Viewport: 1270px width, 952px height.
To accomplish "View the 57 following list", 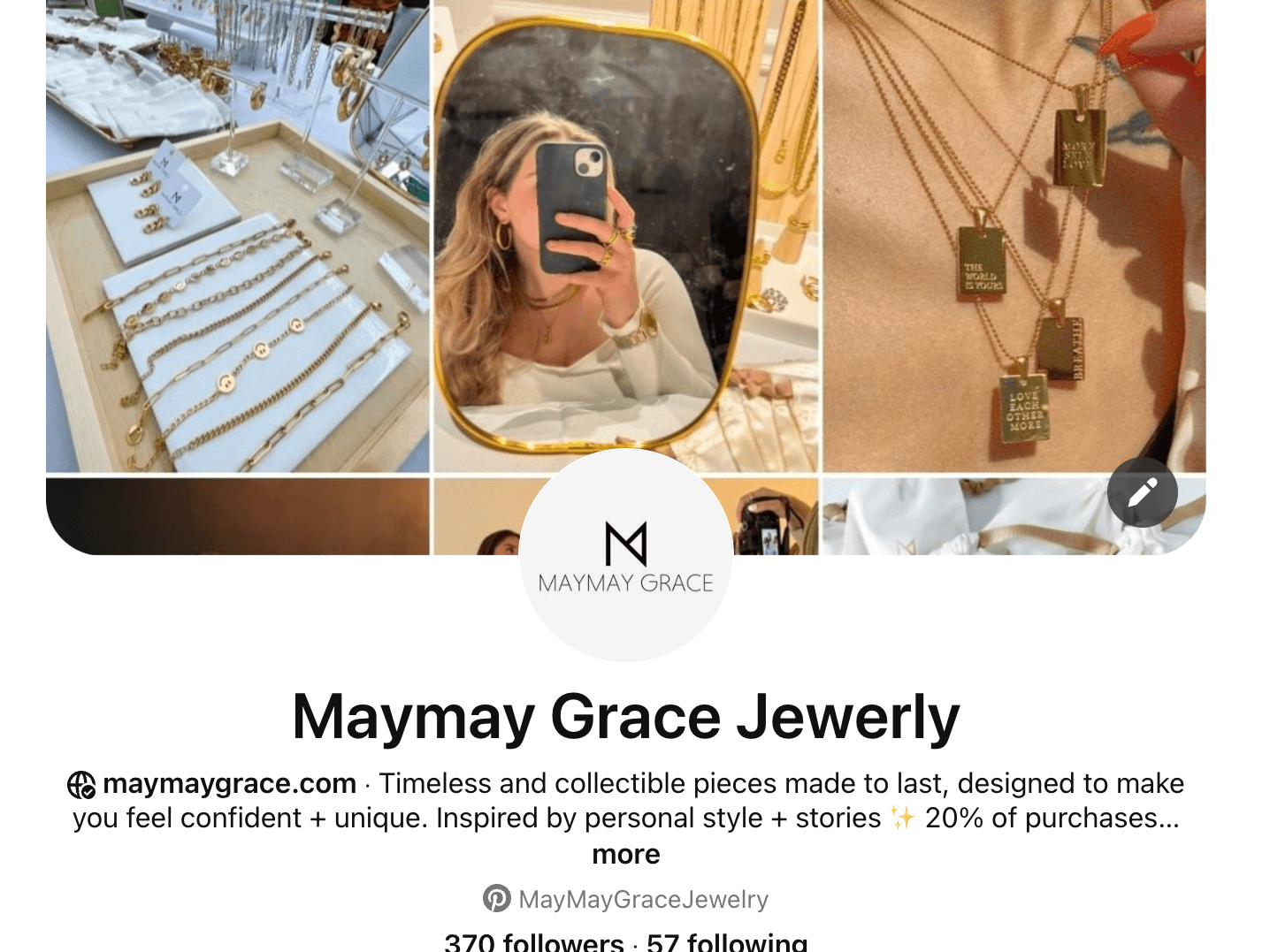I will (727, 942).
